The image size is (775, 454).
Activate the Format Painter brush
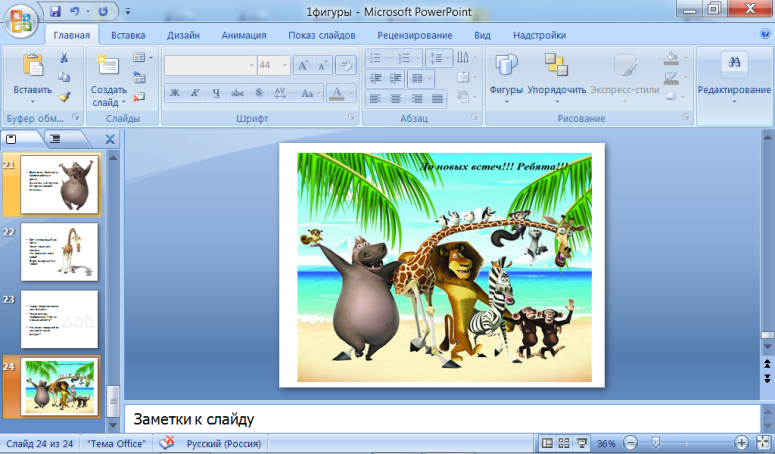(x=64, y=96)
